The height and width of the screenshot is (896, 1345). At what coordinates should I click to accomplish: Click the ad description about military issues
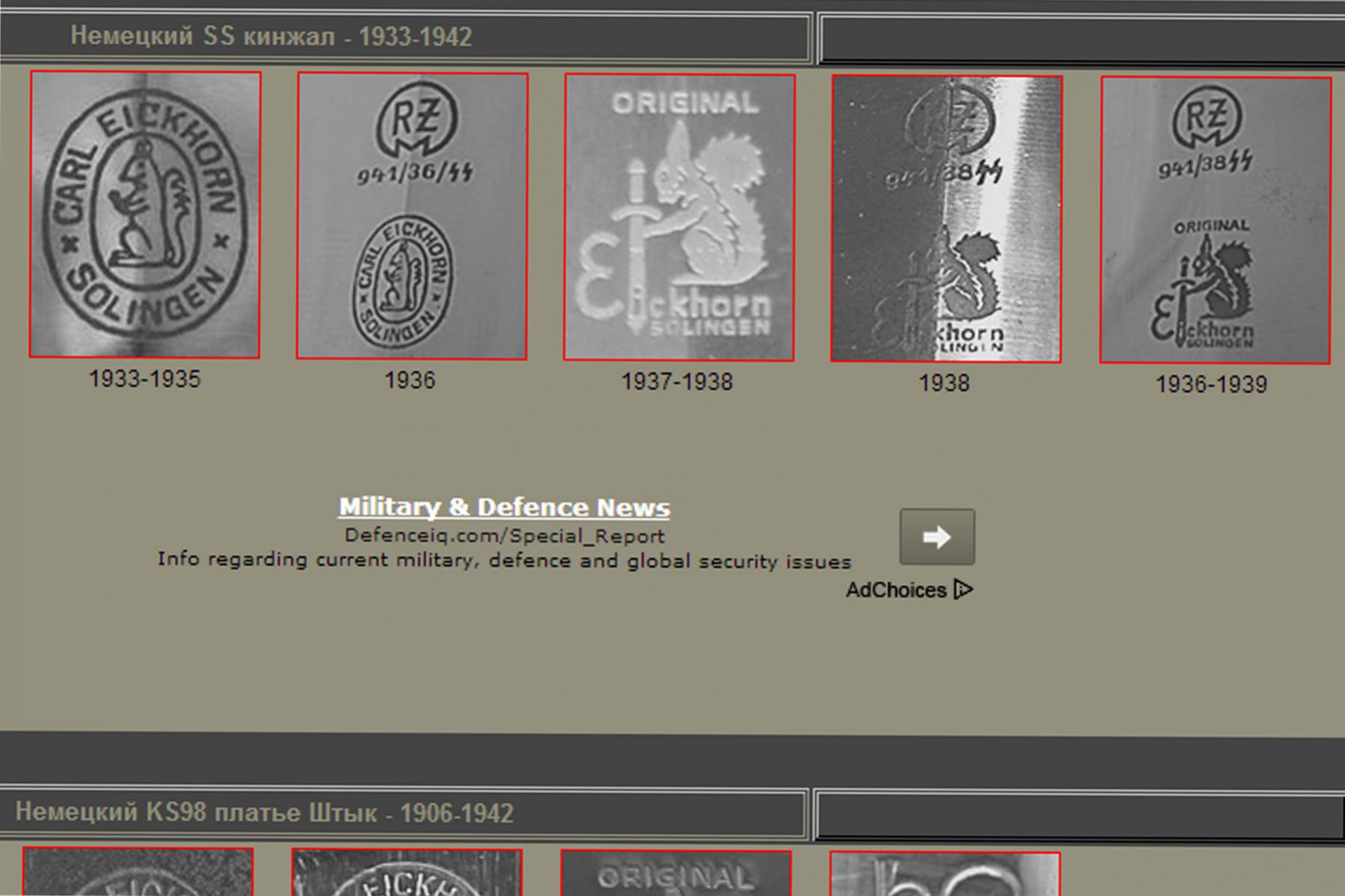[505, 560]
